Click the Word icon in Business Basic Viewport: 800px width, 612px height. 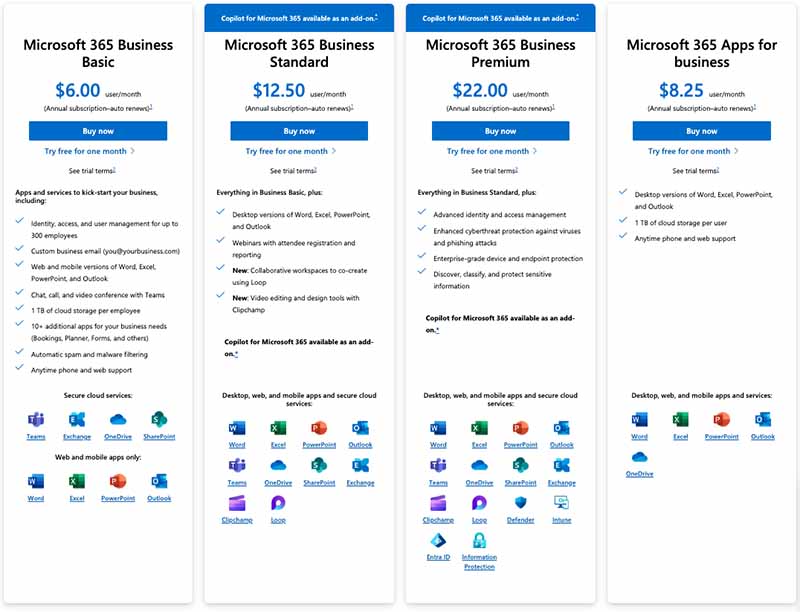[36, 481]
